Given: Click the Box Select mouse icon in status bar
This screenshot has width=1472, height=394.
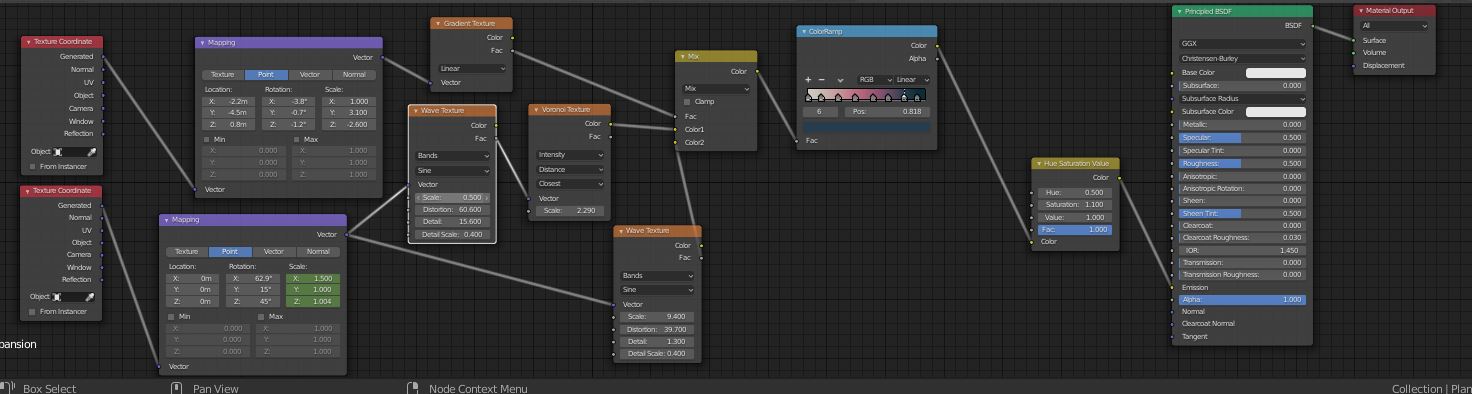Looking at the screenshot, I should 8,388.
